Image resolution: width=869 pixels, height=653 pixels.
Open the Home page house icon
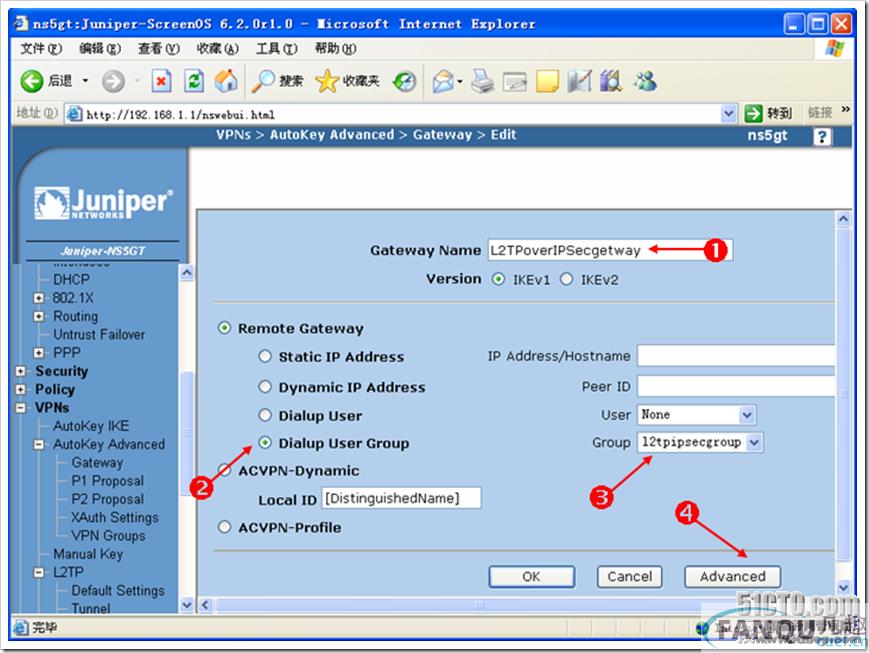226,81
